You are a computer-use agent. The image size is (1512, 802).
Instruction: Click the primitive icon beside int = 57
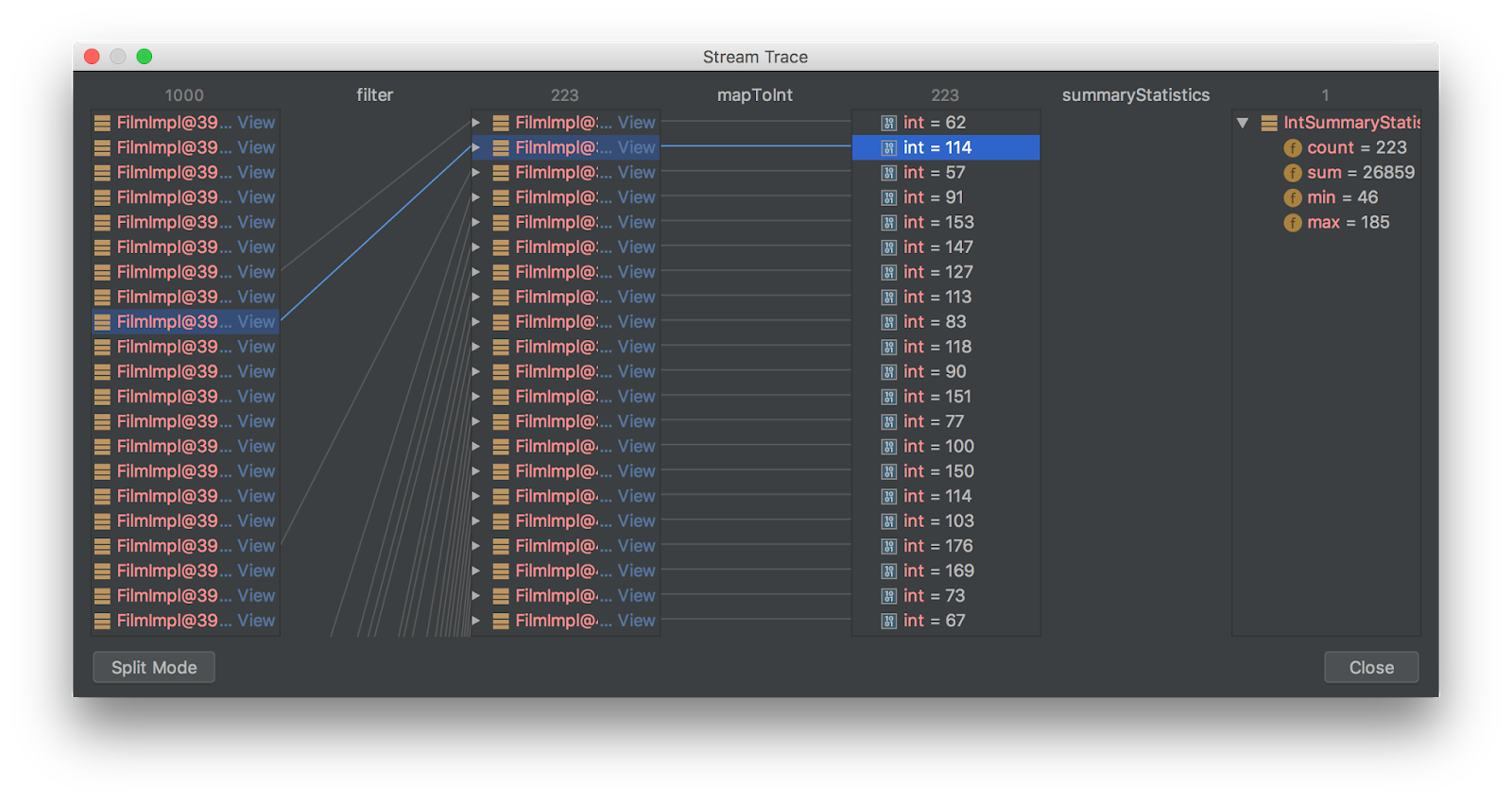pyautogui.click(x=888, y=173)
